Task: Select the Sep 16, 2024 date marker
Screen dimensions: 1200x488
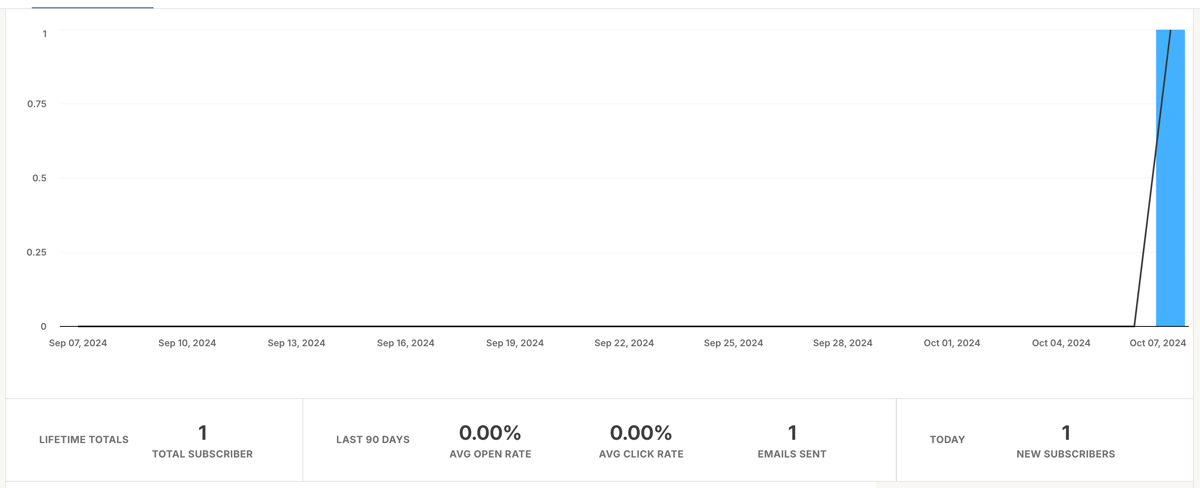Action: click(x=406, y=343)
